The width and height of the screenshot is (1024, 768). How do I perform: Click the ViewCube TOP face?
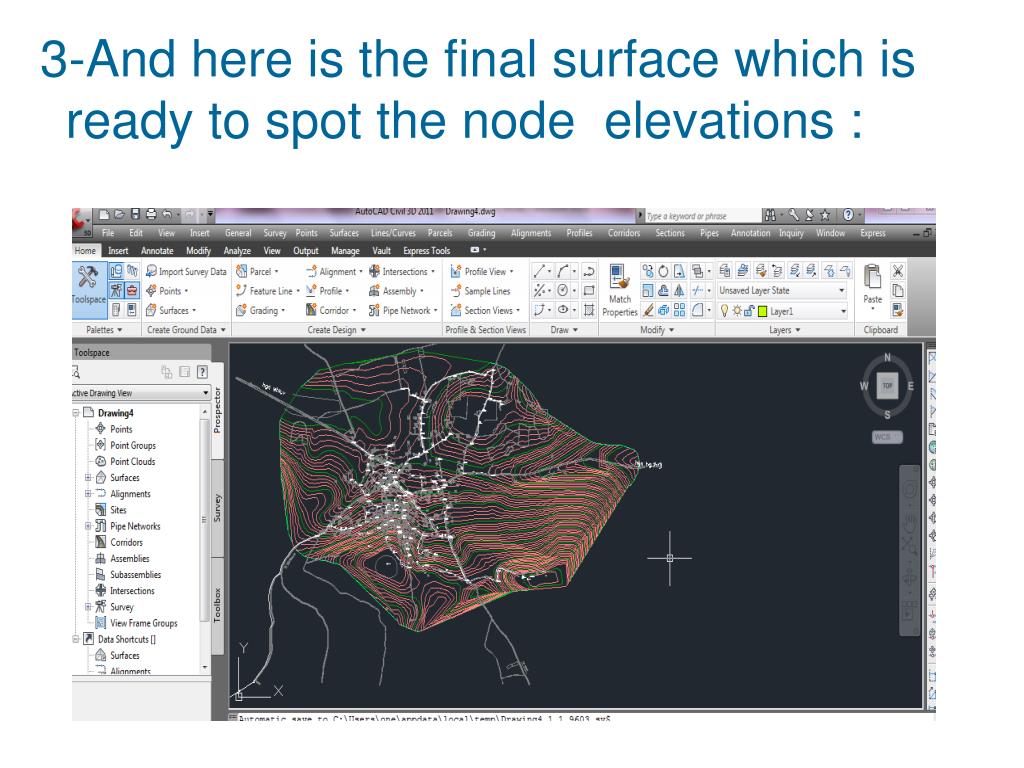(887, 385)
